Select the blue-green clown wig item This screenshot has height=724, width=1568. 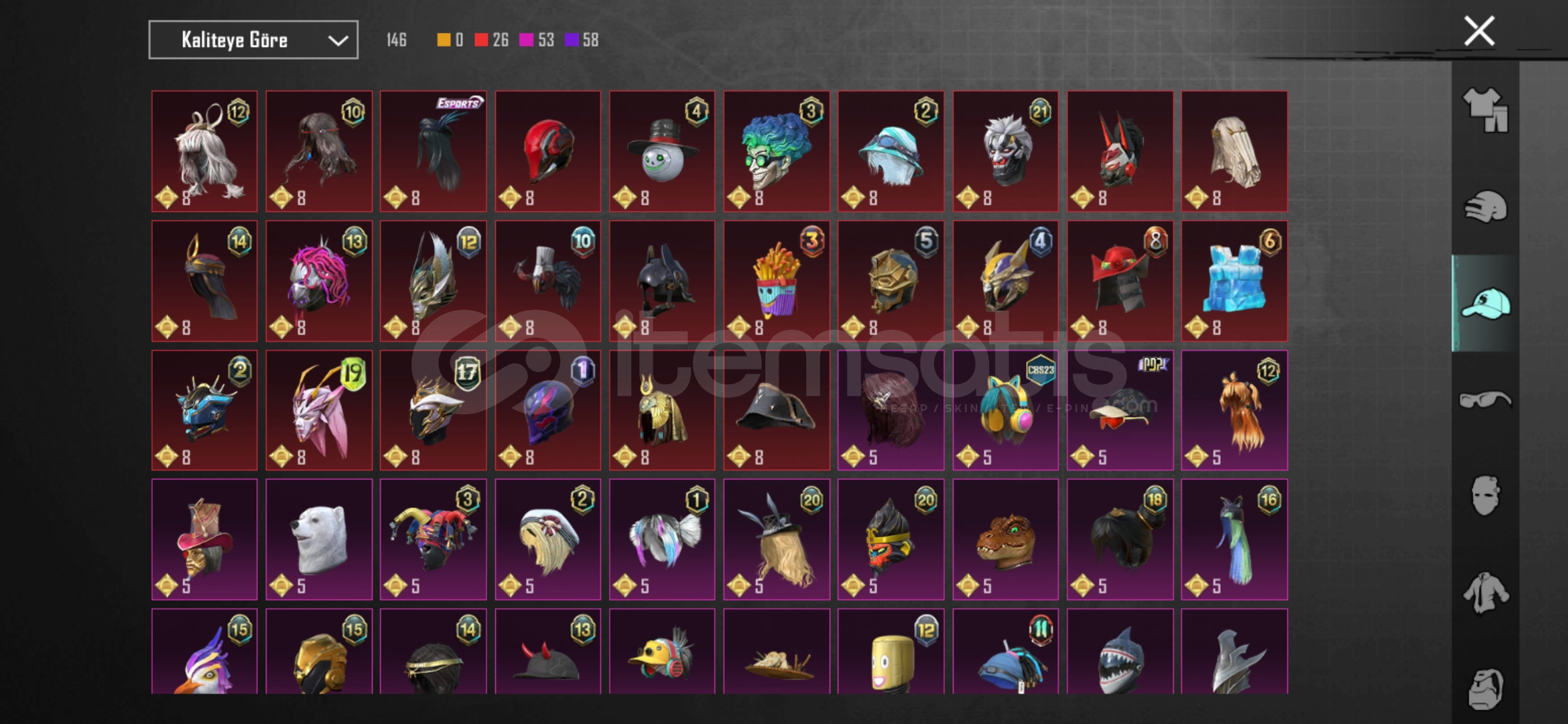pyautogui.click(x=777, y=152)
